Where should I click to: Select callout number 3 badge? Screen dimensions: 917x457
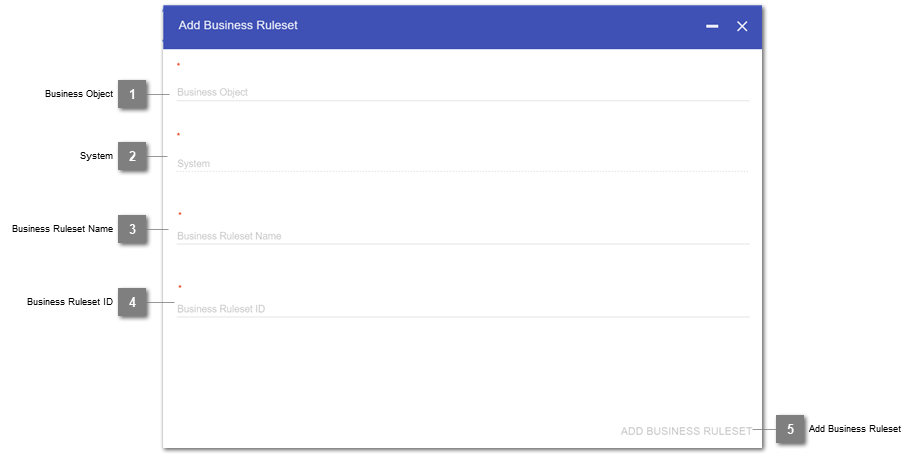click(x=131, y=229)
